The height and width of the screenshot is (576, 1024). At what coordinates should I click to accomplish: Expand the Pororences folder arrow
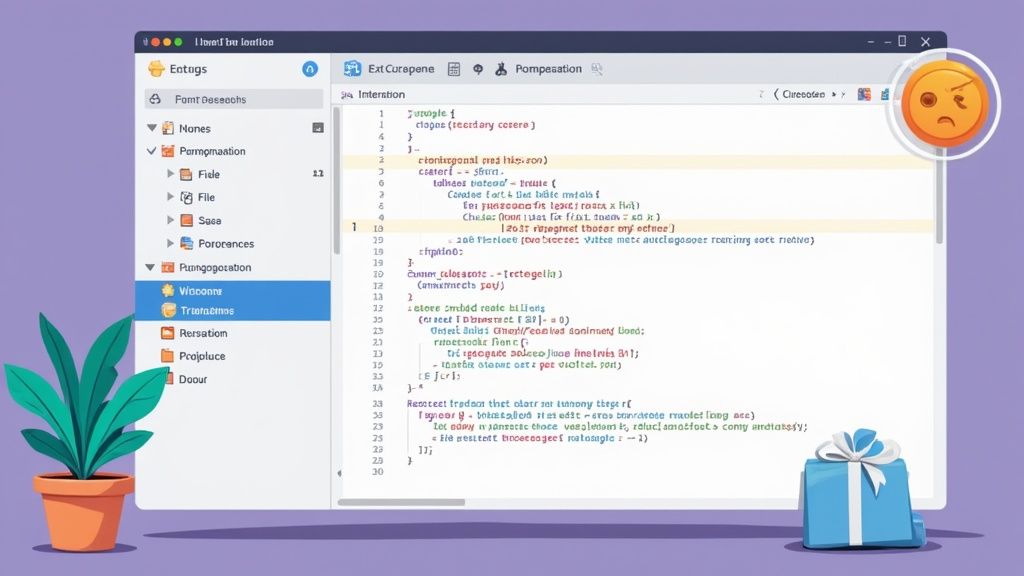click(x=171, y=243)
